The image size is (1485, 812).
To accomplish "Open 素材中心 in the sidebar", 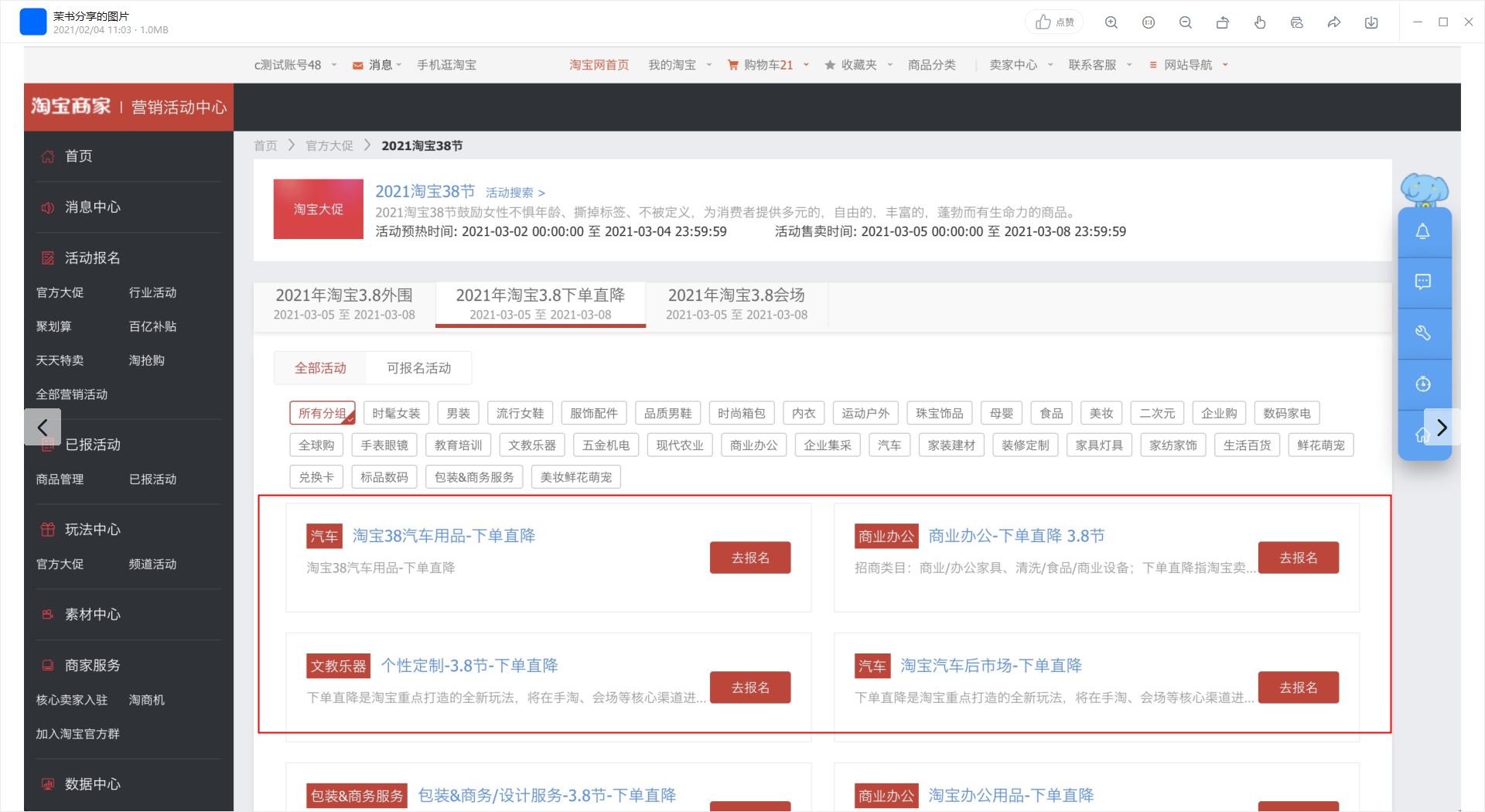I will tap(92, 615).
